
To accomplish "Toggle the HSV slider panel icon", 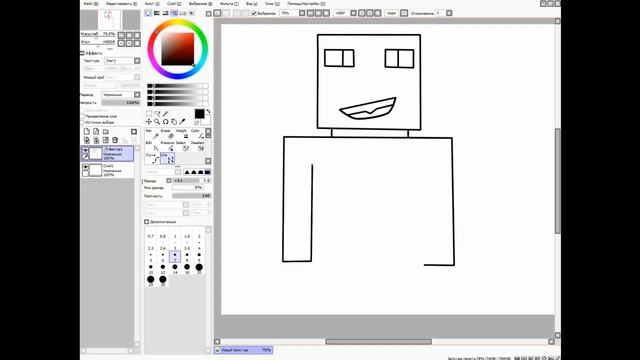I will tap(165, 13).
